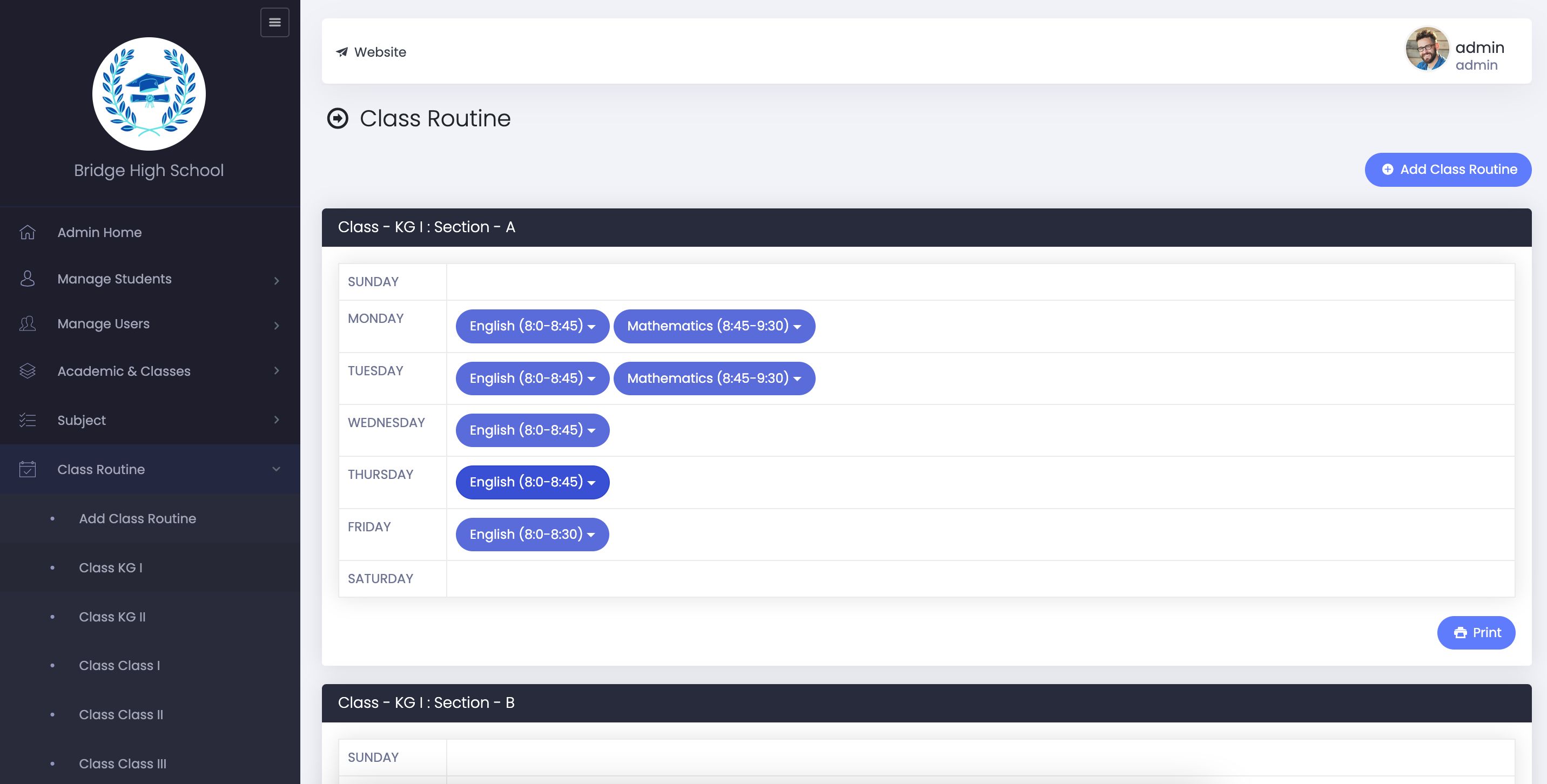Click the Academic & Classes layers icon
Screen dimensions: 1547x784
point(28,371)
